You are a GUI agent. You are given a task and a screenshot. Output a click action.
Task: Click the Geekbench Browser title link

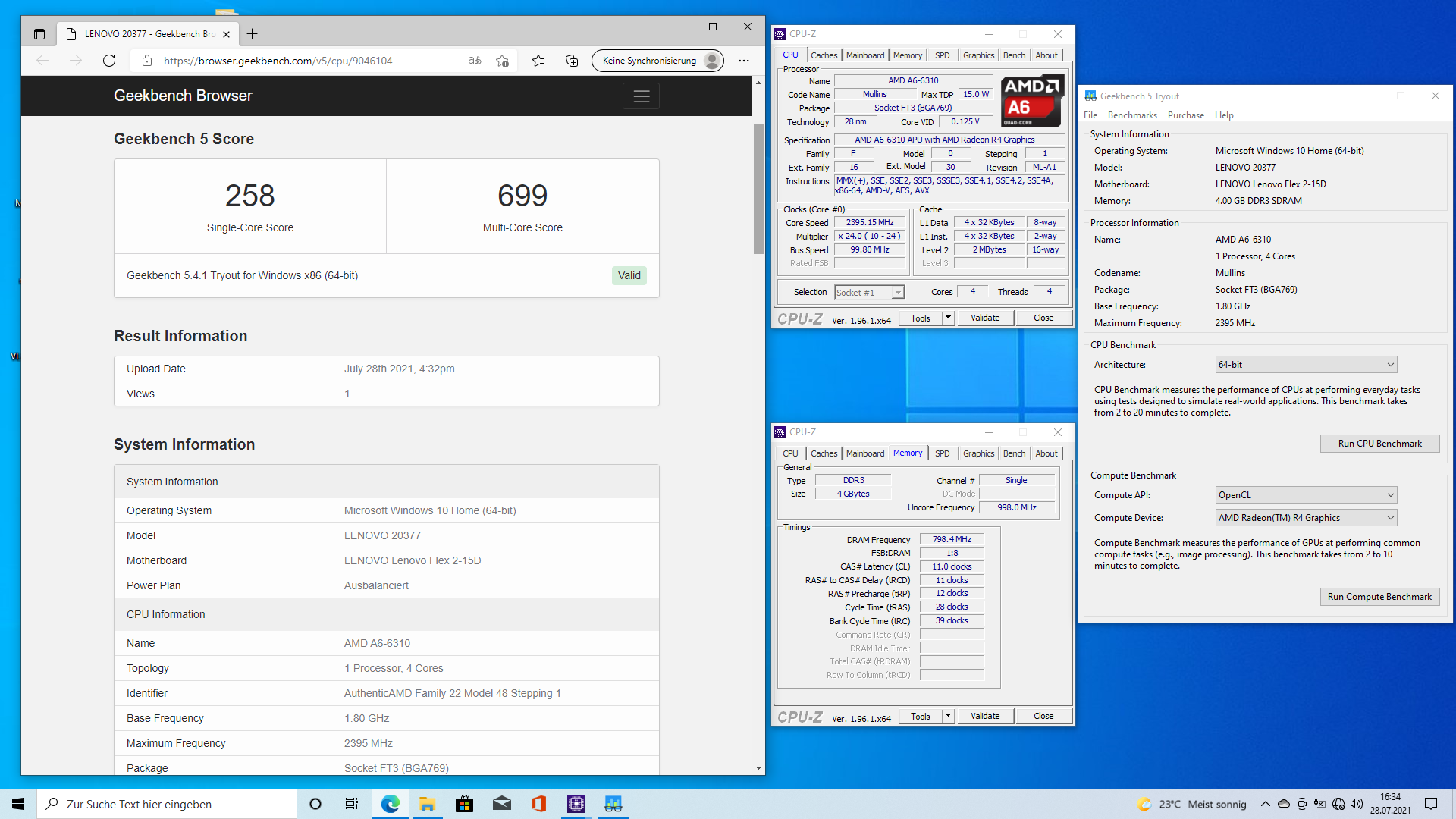tap(183, 96)
